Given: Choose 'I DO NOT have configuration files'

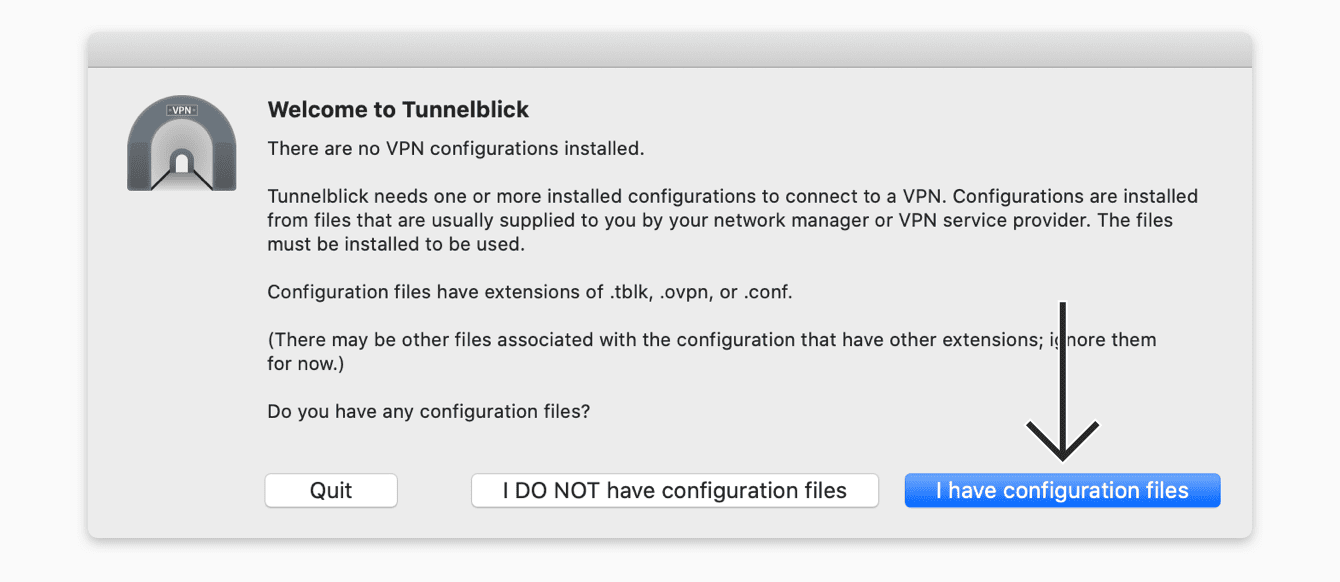Looking at the screenshot, I should tap(675, 491).
